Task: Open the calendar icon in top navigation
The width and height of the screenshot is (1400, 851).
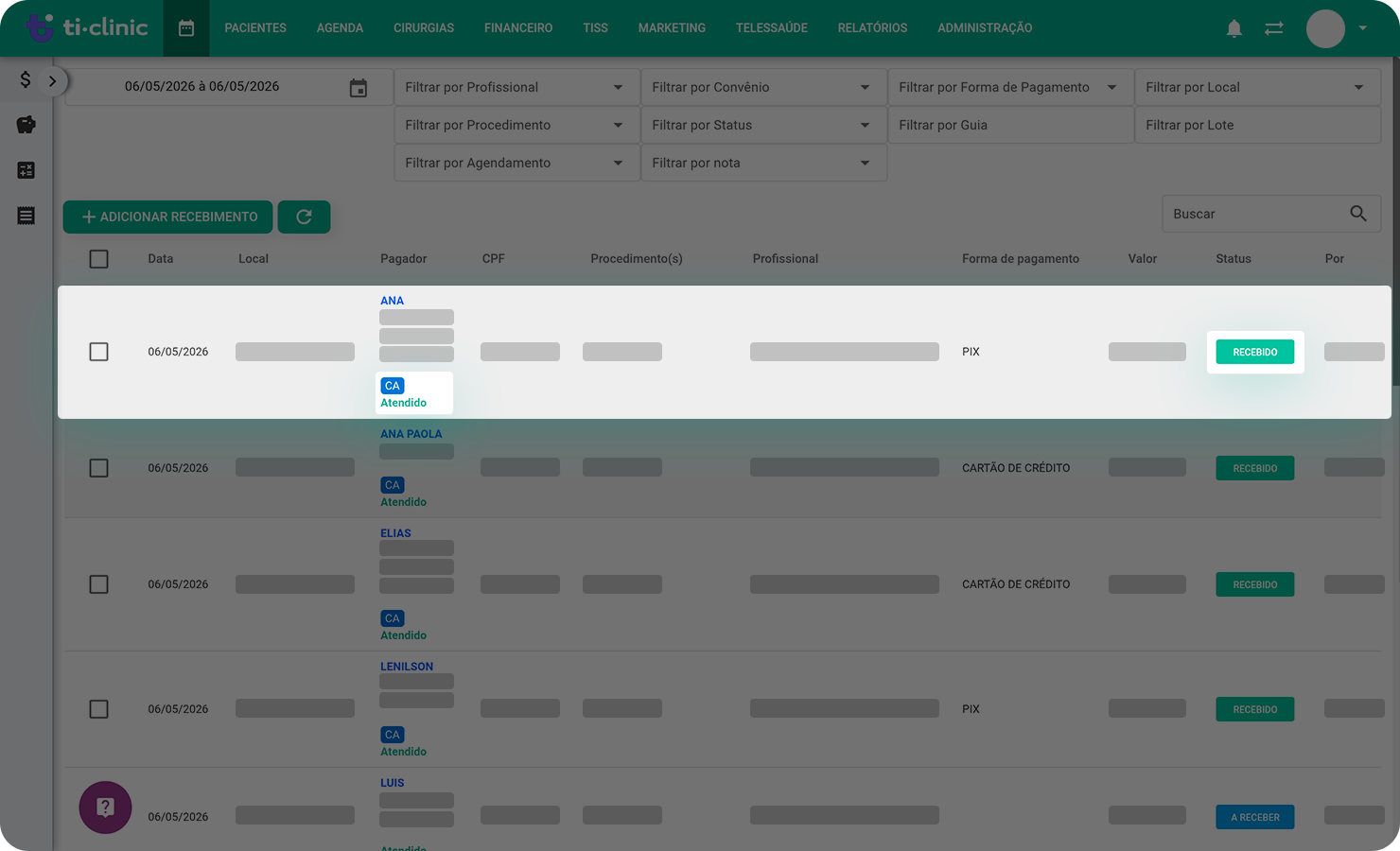Action: 186,28
